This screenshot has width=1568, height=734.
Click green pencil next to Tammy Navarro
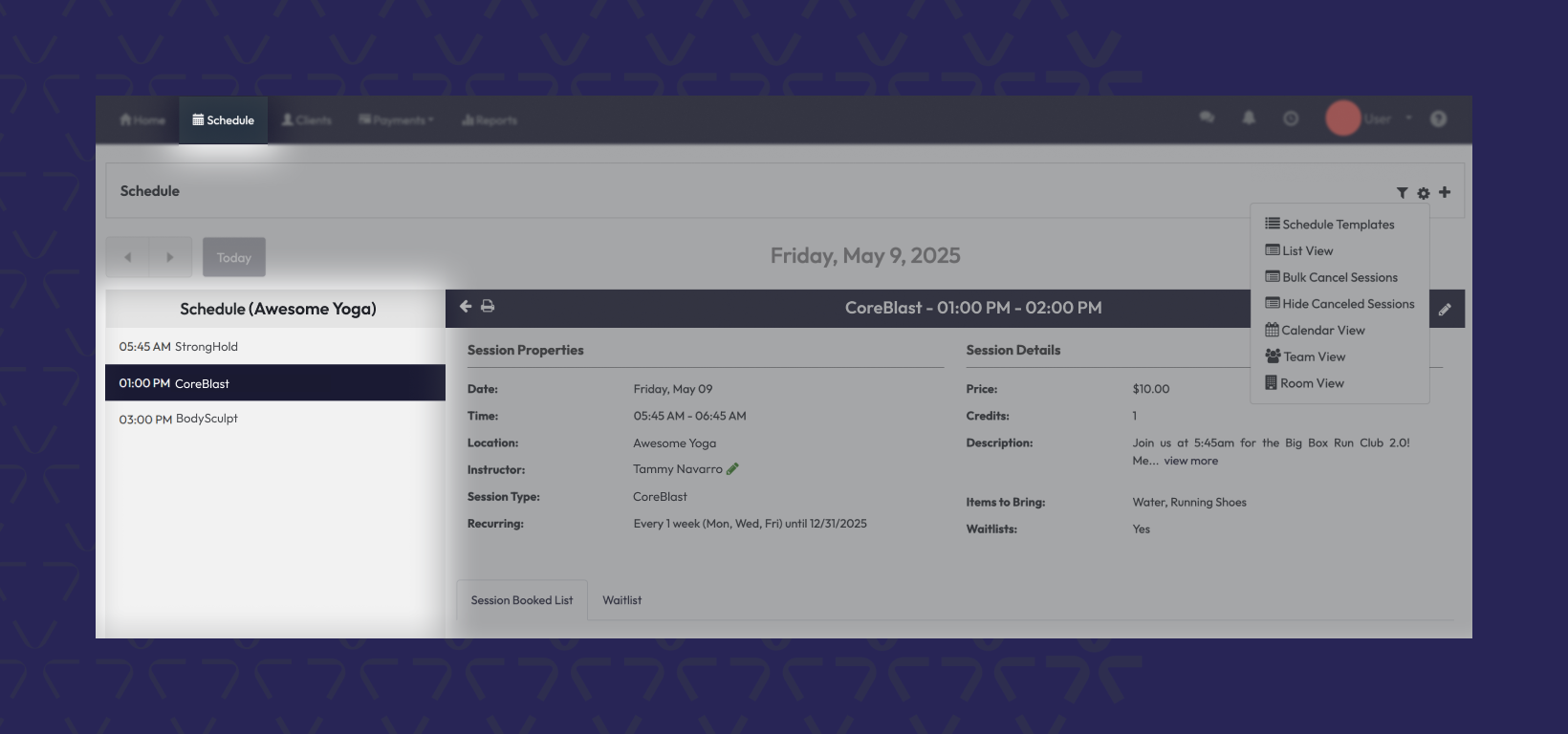732,469
